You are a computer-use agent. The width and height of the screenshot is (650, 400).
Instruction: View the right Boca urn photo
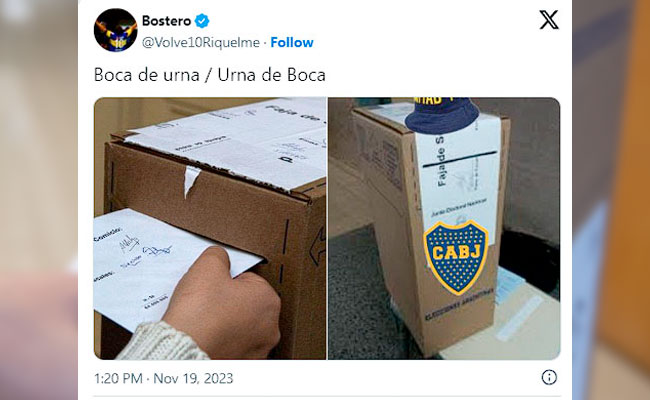pos(444,228)
